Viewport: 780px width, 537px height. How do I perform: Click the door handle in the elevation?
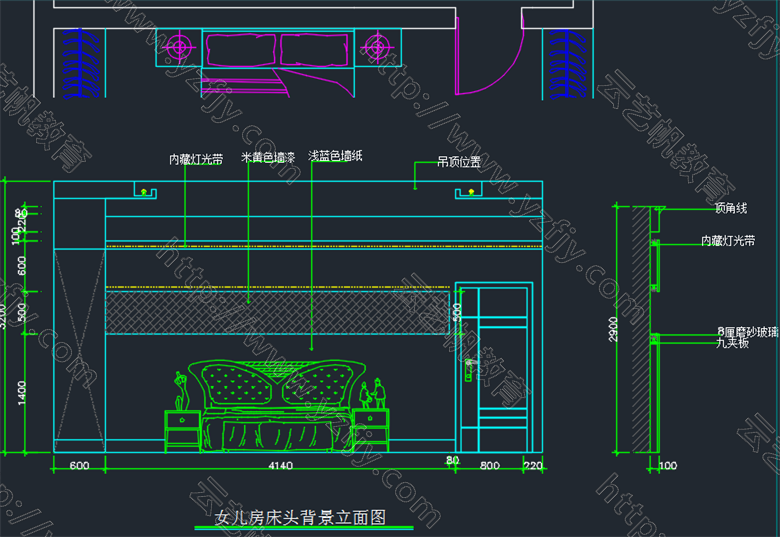coord(468,370)
